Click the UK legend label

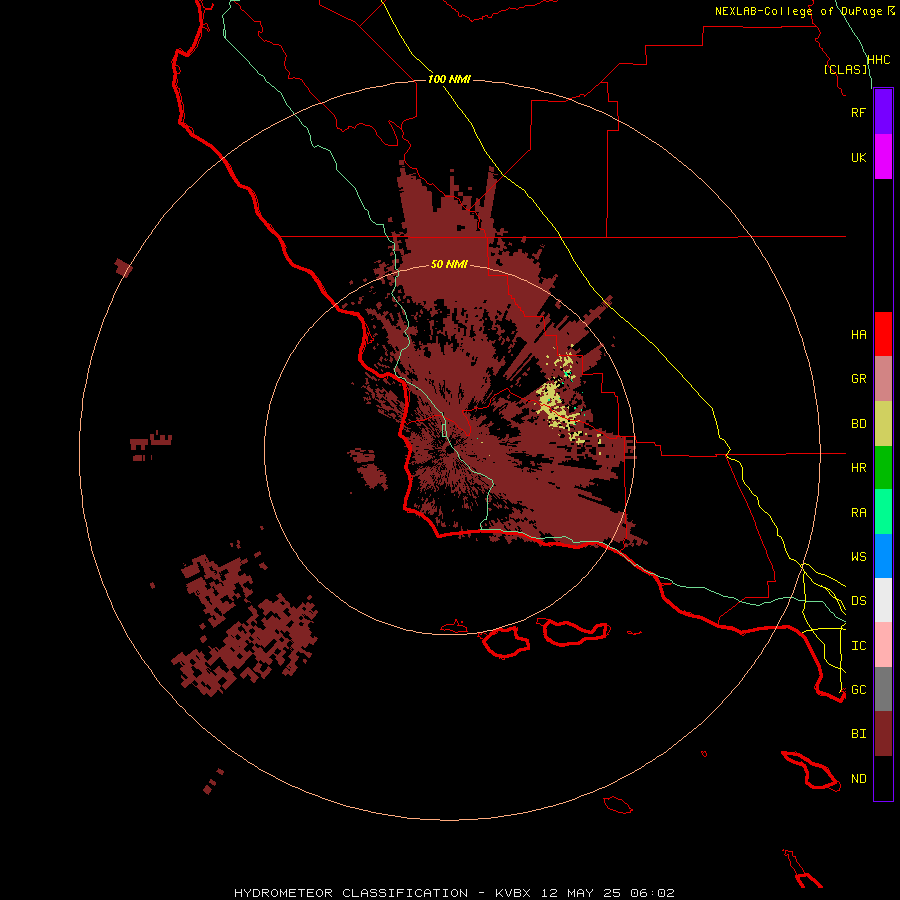point(858,157)
